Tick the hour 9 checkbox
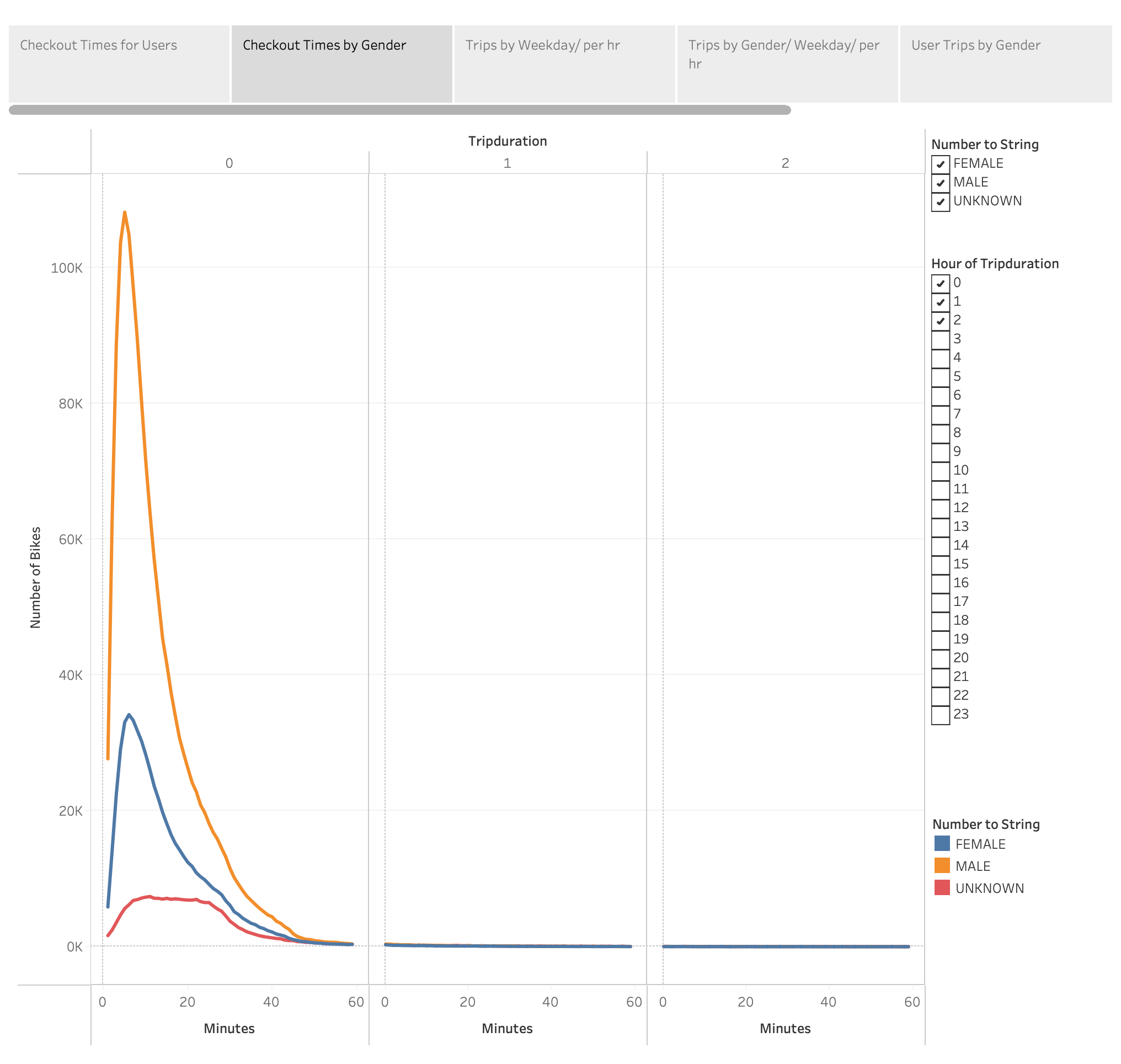1121x1064 pixels. [941, 452]
